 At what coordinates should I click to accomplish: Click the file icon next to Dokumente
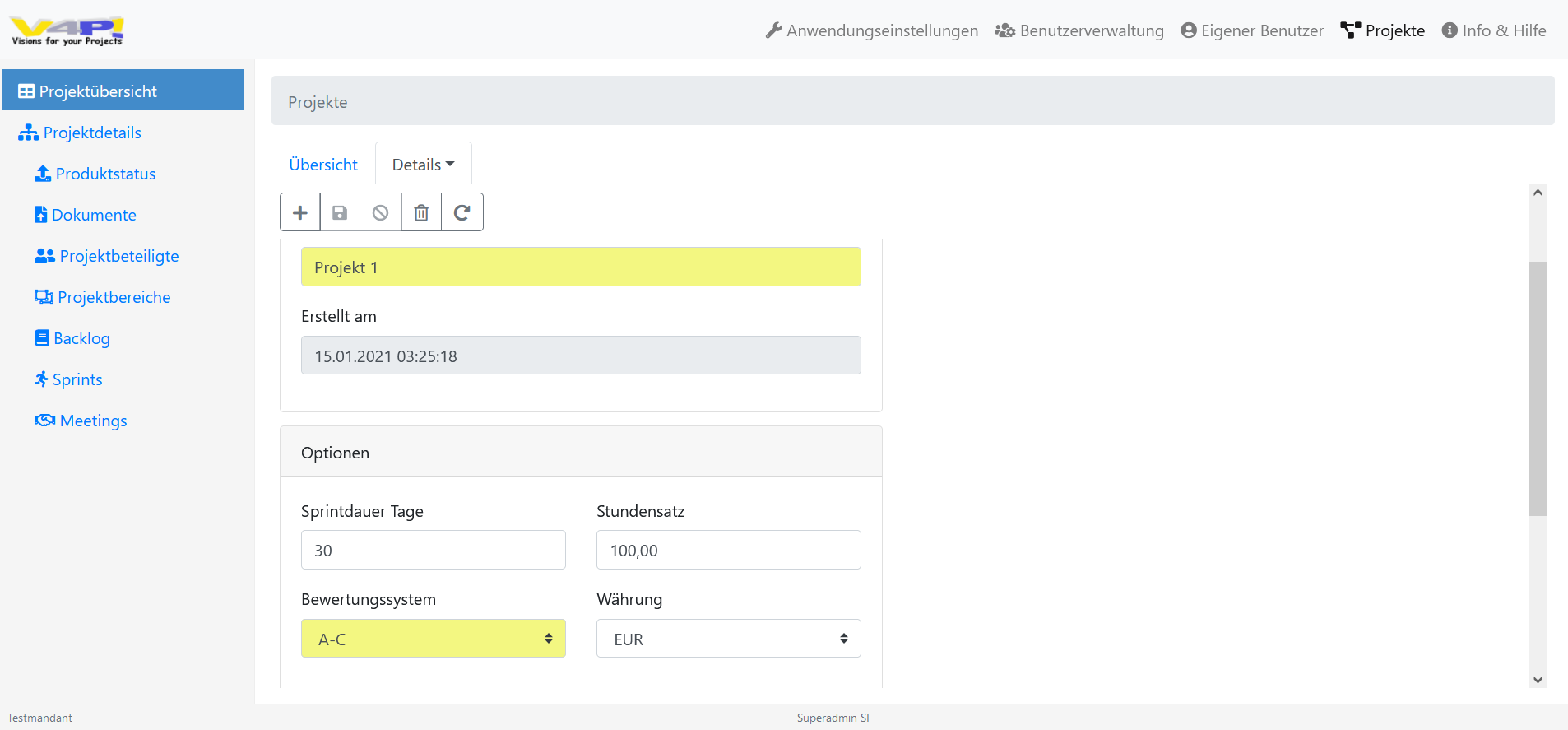coord(40,215)
